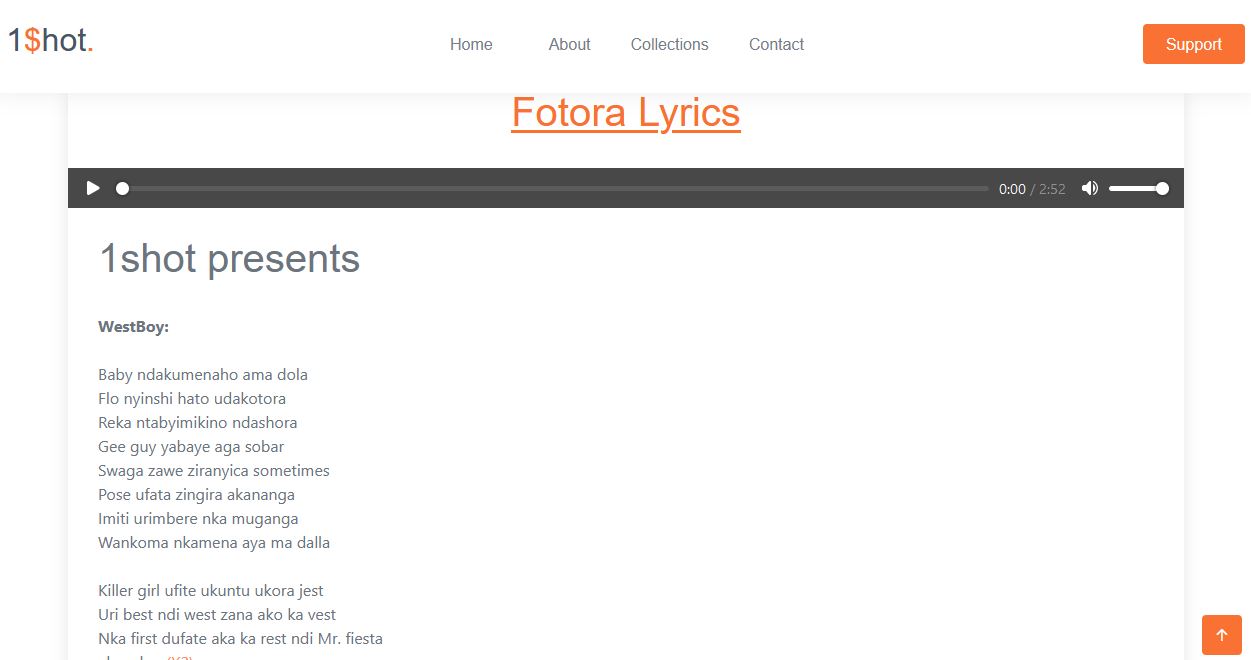
Task: Click the line "Imiti urimbere nka muganga"
Action: coord(198,519)
